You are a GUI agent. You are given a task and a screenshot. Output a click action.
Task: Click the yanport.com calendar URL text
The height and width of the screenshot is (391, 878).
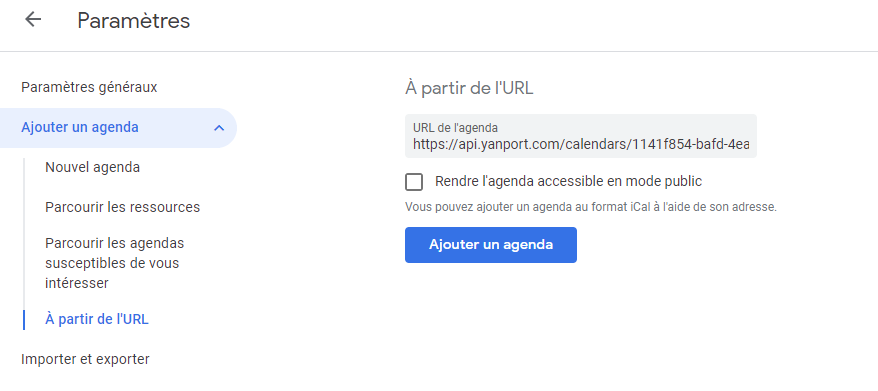click(581, 144)
